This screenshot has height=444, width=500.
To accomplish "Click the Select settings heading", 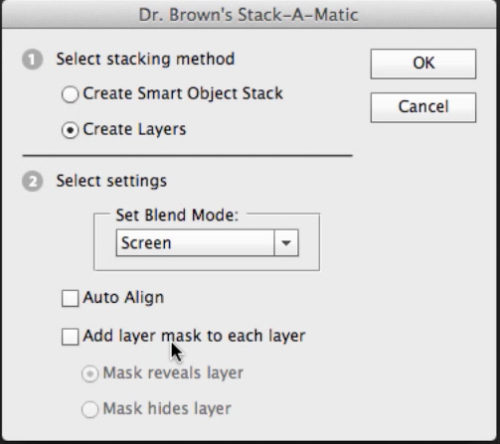I will coord(111,181).
